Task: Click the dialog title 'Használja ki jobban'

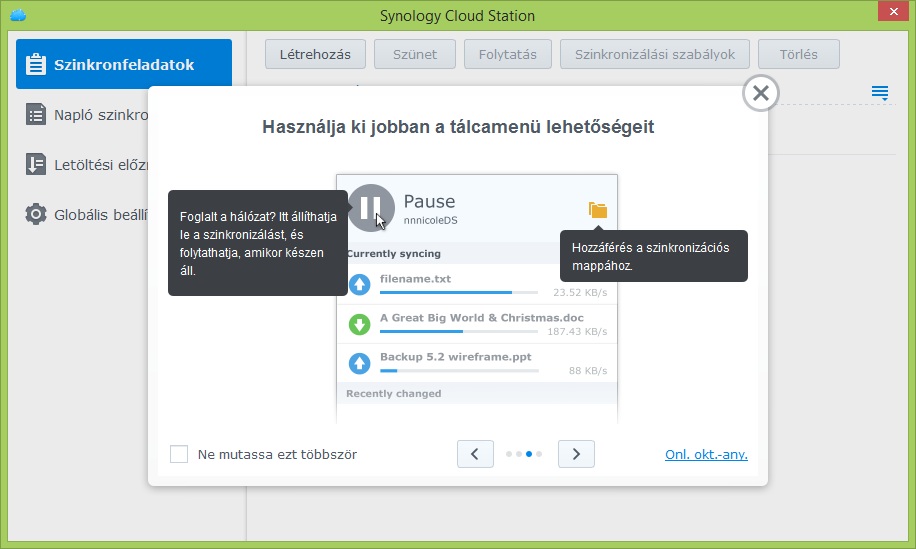Action: (x=458, y=127)
